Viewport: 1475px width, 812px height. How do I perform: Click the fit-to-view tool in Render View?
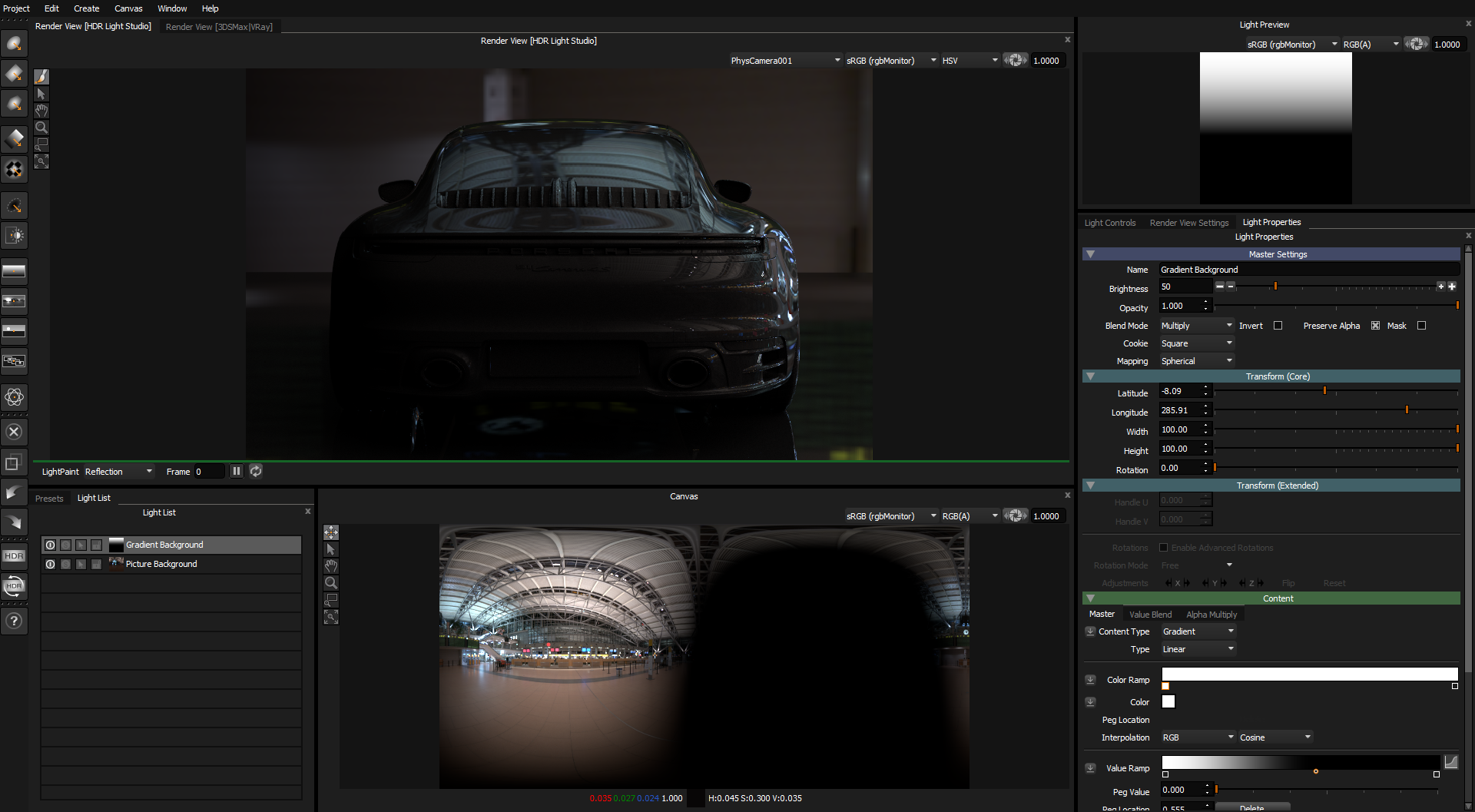(41, 161)
